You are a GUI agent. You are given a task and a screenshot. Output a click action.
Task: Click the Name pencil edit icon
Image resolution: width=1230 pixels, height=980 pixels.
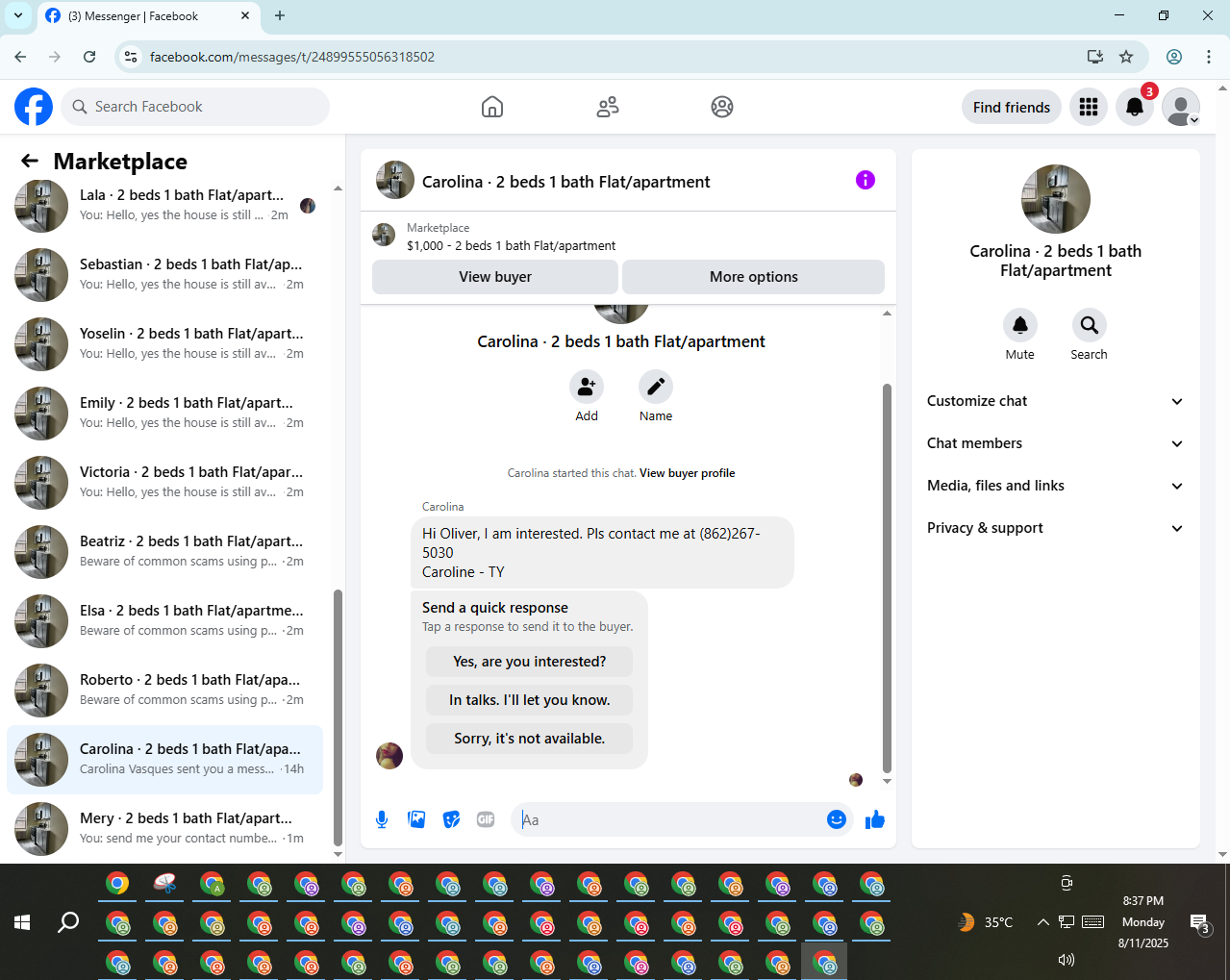pos(656,387)
